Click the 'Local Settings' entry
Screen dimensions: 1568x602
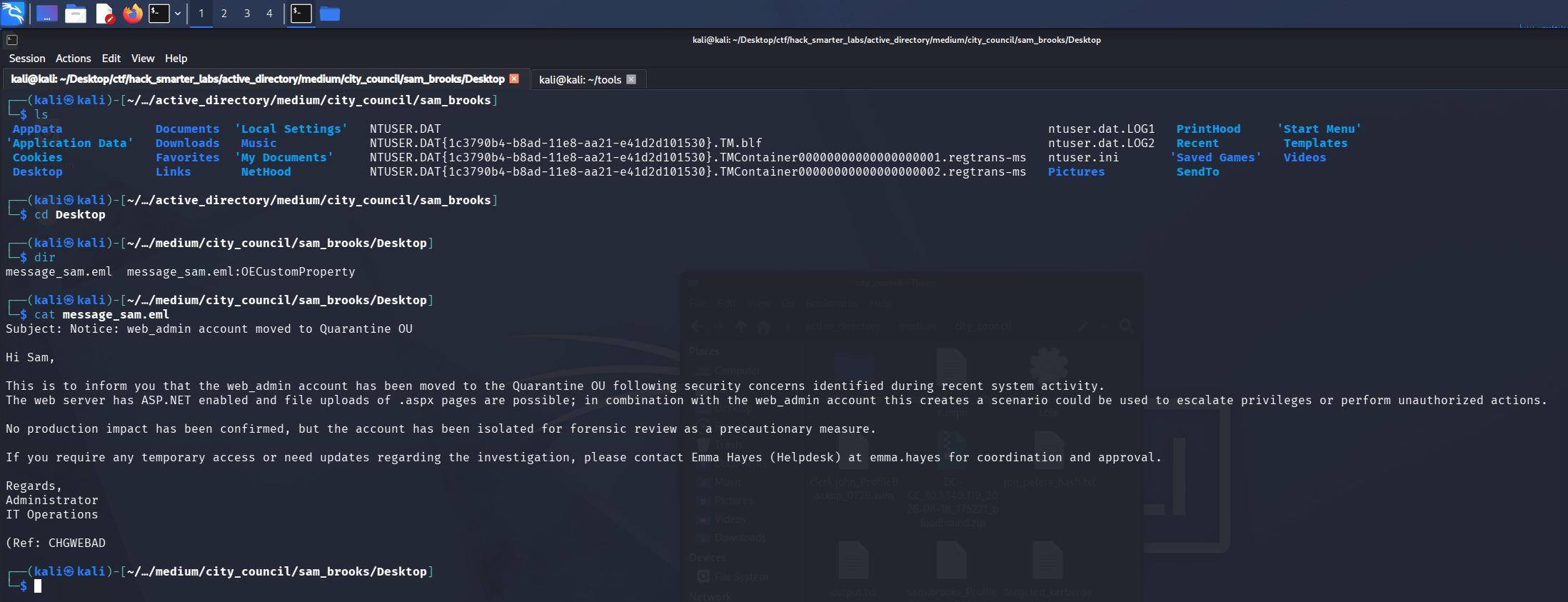tap(291, 129)
